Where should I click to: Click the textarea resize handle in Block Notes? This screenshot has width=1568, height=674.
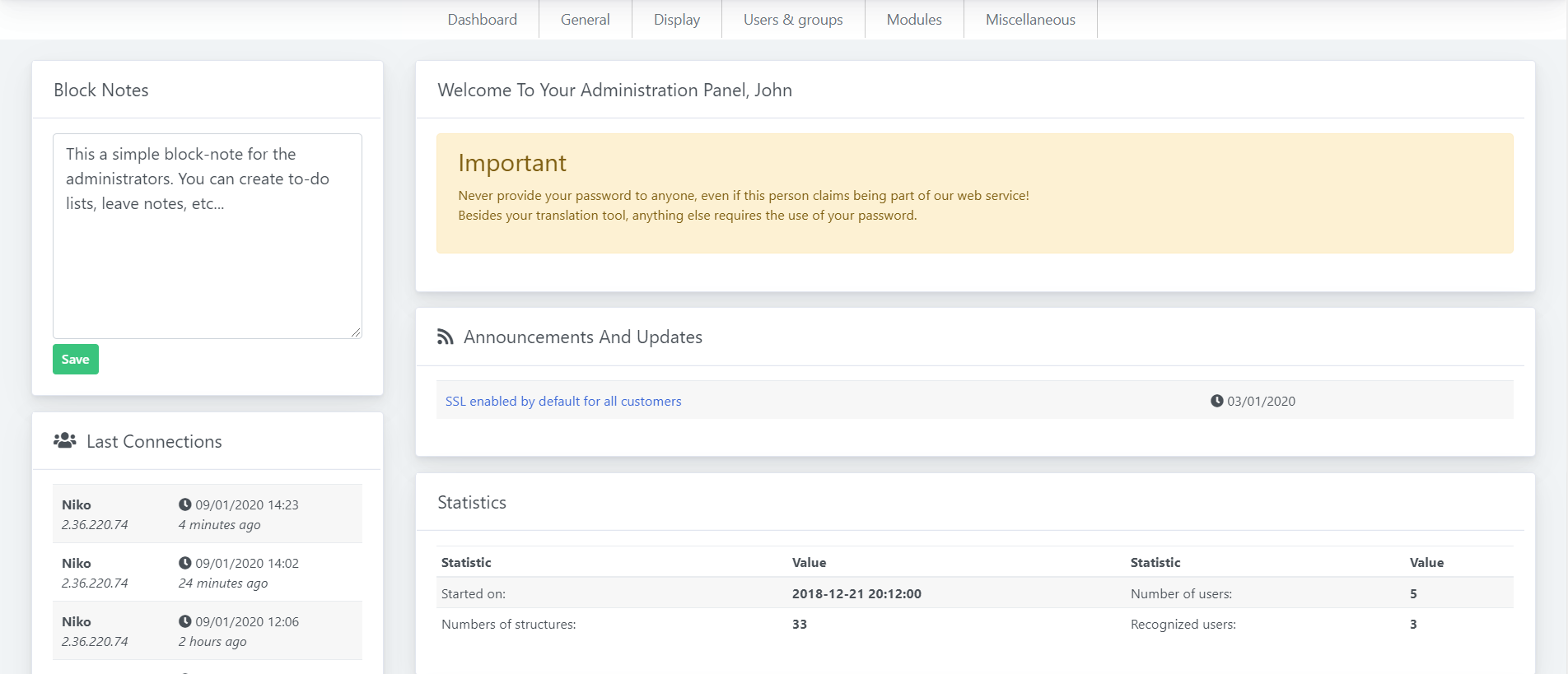coord(356,332)
